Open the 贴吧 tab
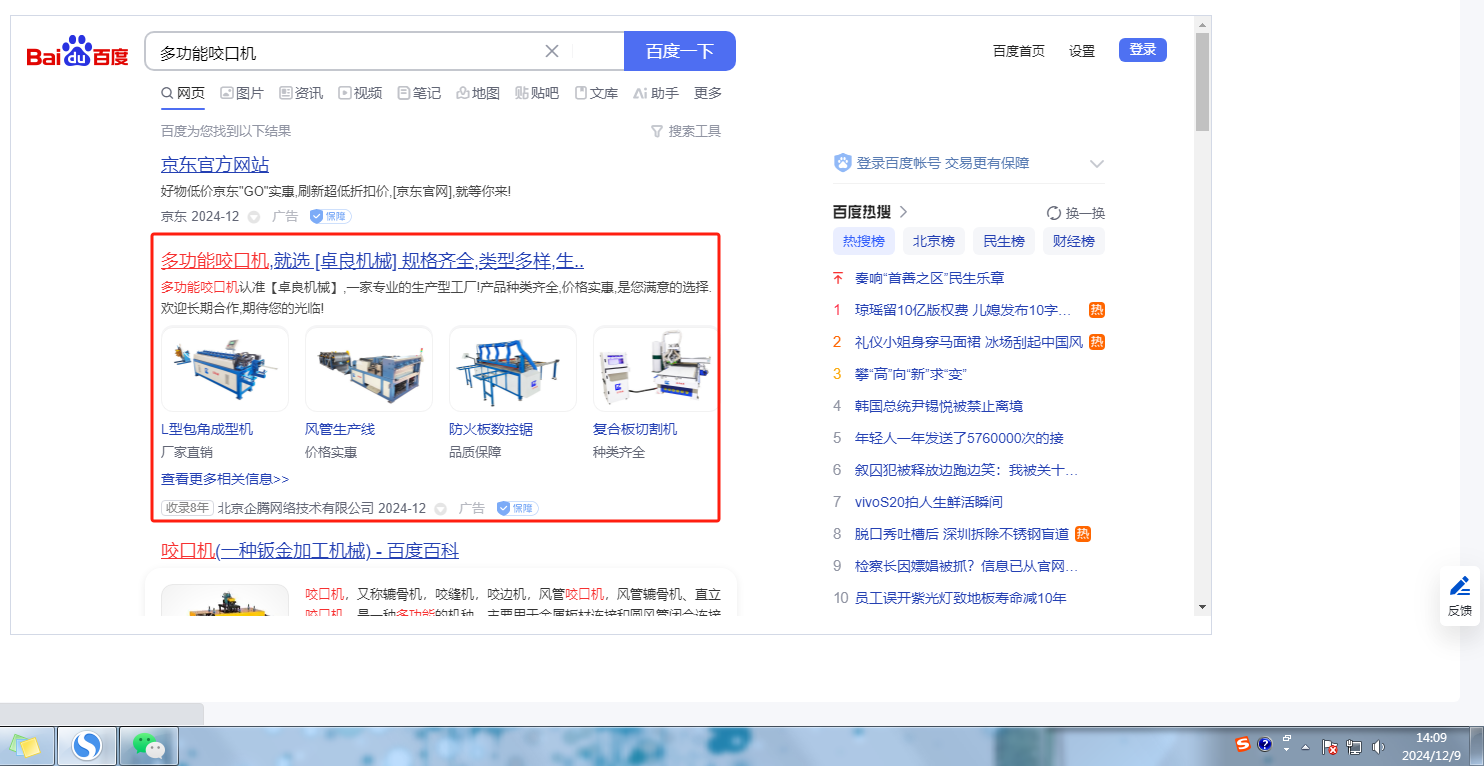This screenshot has height=766, width=1484. 537,93
